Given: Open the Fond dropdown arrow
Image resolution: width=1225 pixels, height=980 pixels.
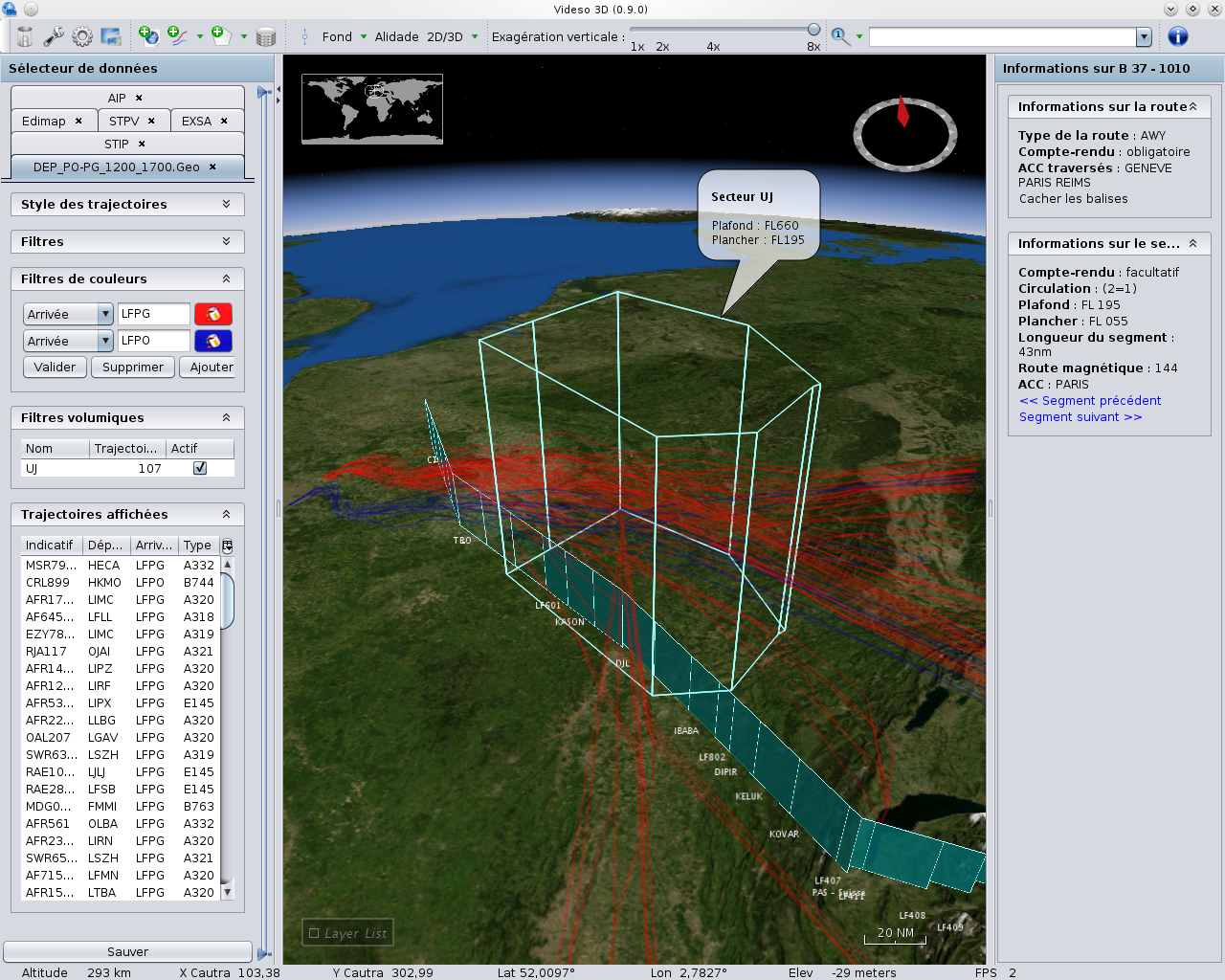Looking at the screenshot, I should 364,36.
